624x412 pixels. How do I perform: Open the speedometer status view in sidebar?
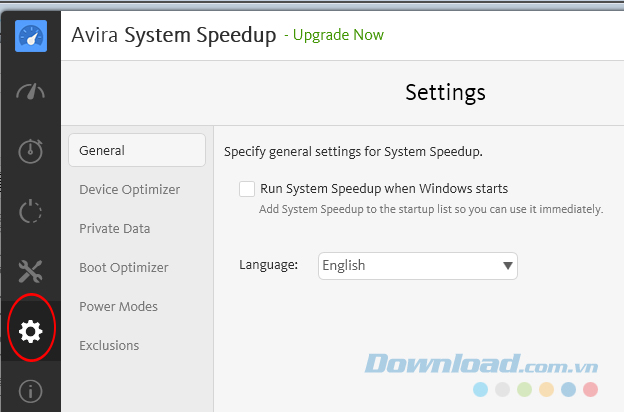pyautogui.click(x=31, y=92)
